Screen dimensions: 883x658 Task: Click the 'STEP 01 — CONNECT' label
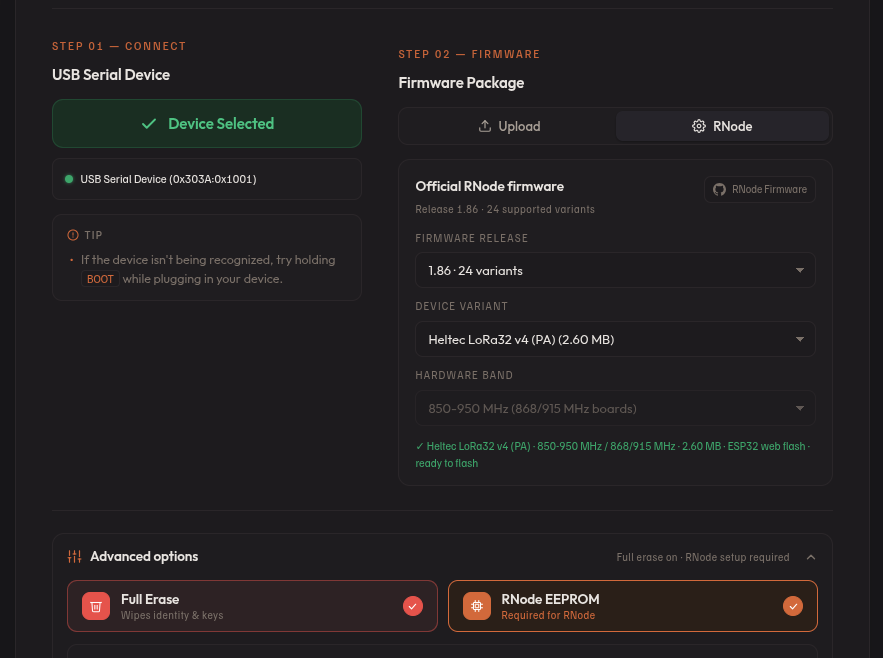point(119,46)
